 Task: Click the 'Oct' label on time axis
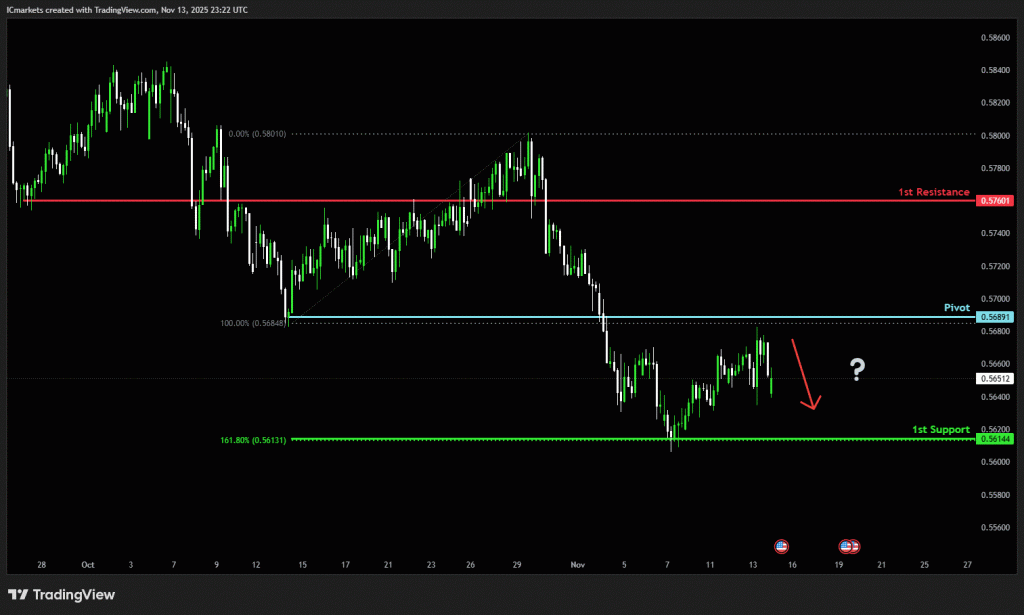(x=86, y=565)
